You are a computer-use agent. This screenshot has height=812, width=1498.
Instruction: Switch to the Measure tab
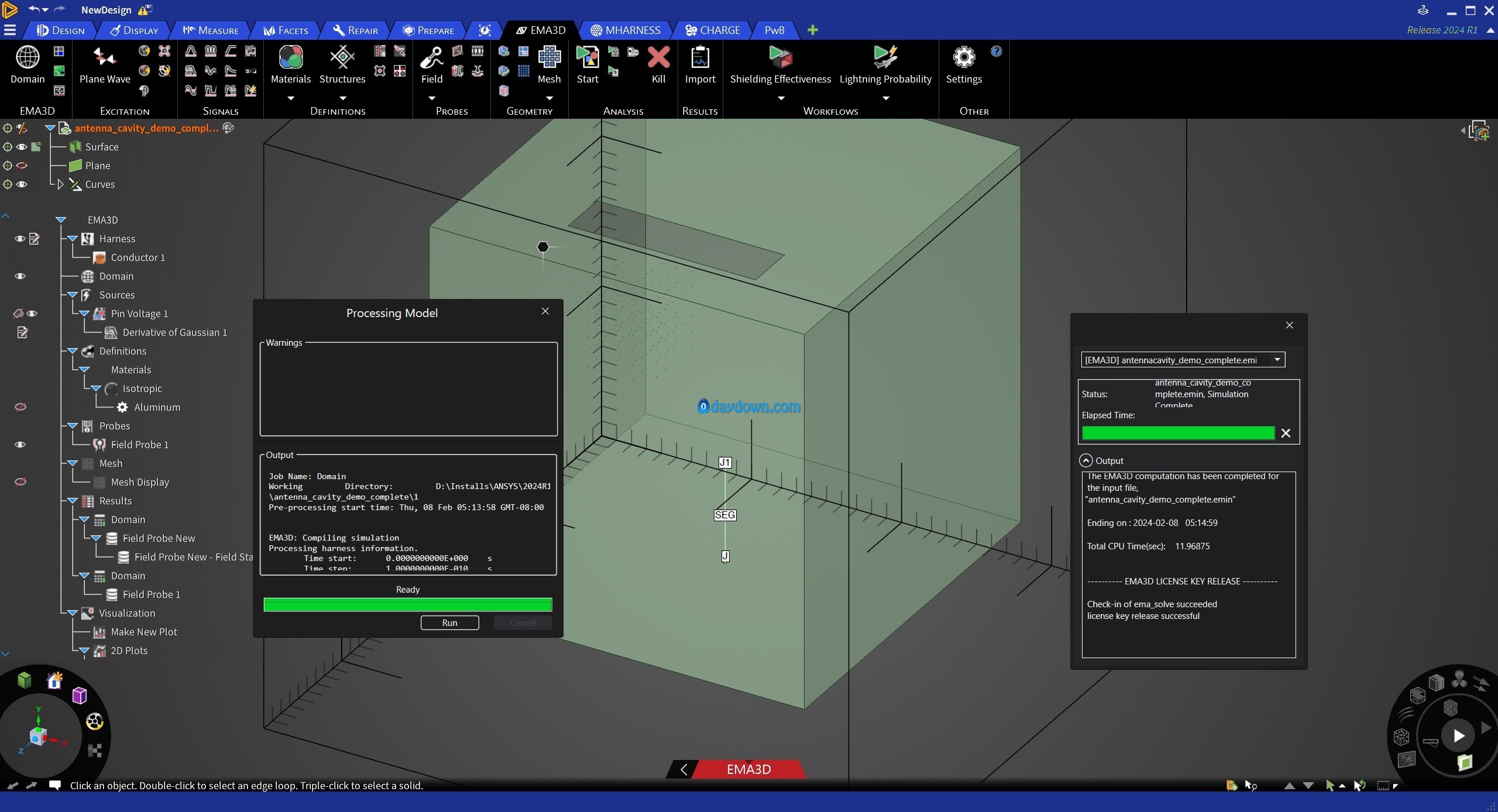point(211,30)
